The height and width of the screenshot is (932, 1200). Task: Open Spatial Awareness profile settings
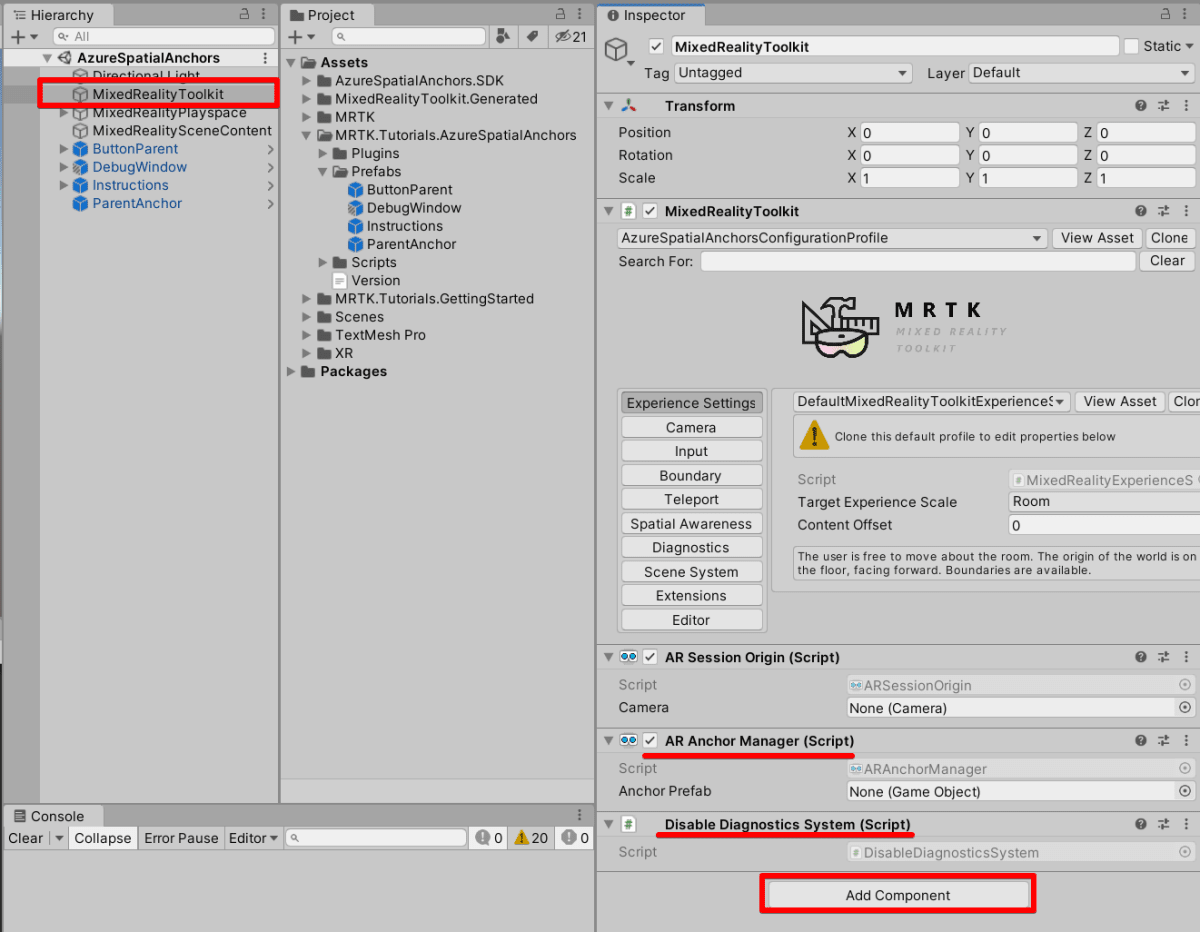(691, 523)
